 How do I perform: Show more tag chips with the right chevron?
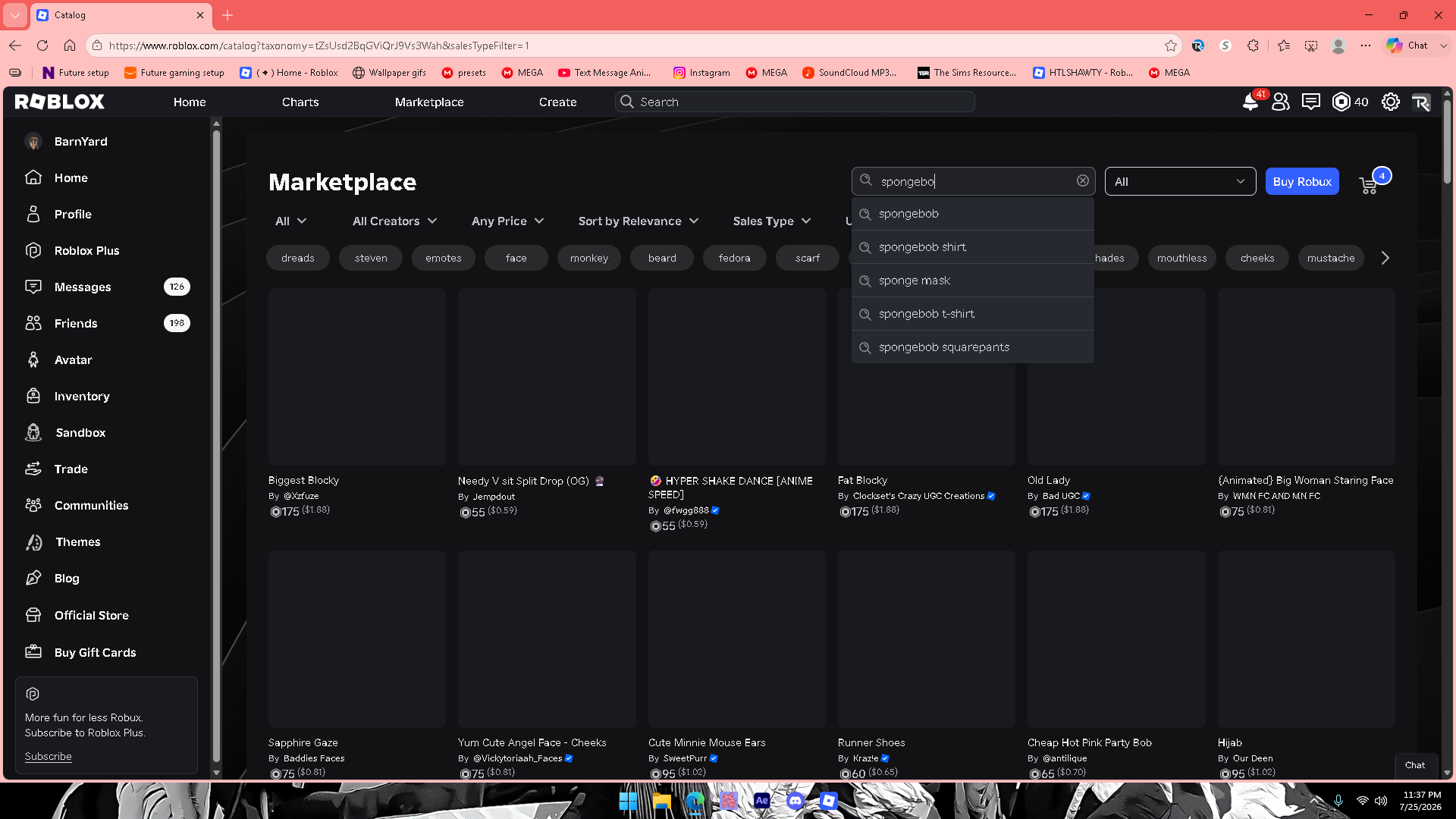[x=1385, y=258]
